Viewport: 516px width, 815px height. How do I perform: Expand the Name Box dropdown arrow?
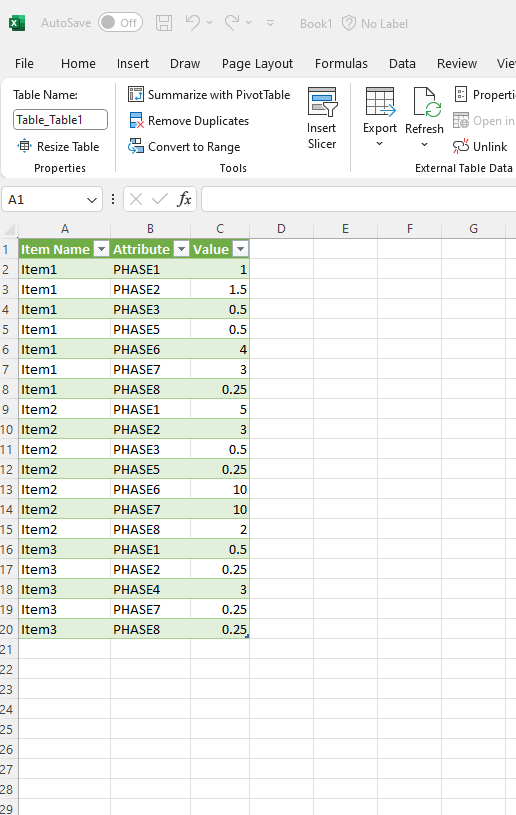click(92, 200)
